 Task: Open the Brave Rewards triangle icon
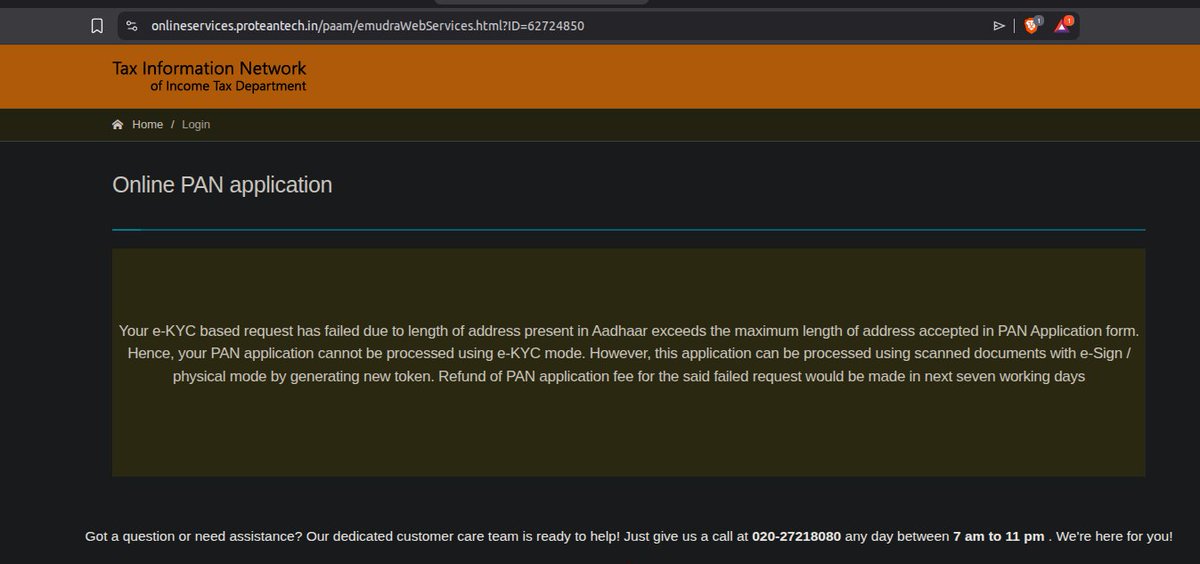tap(1063, 25)
